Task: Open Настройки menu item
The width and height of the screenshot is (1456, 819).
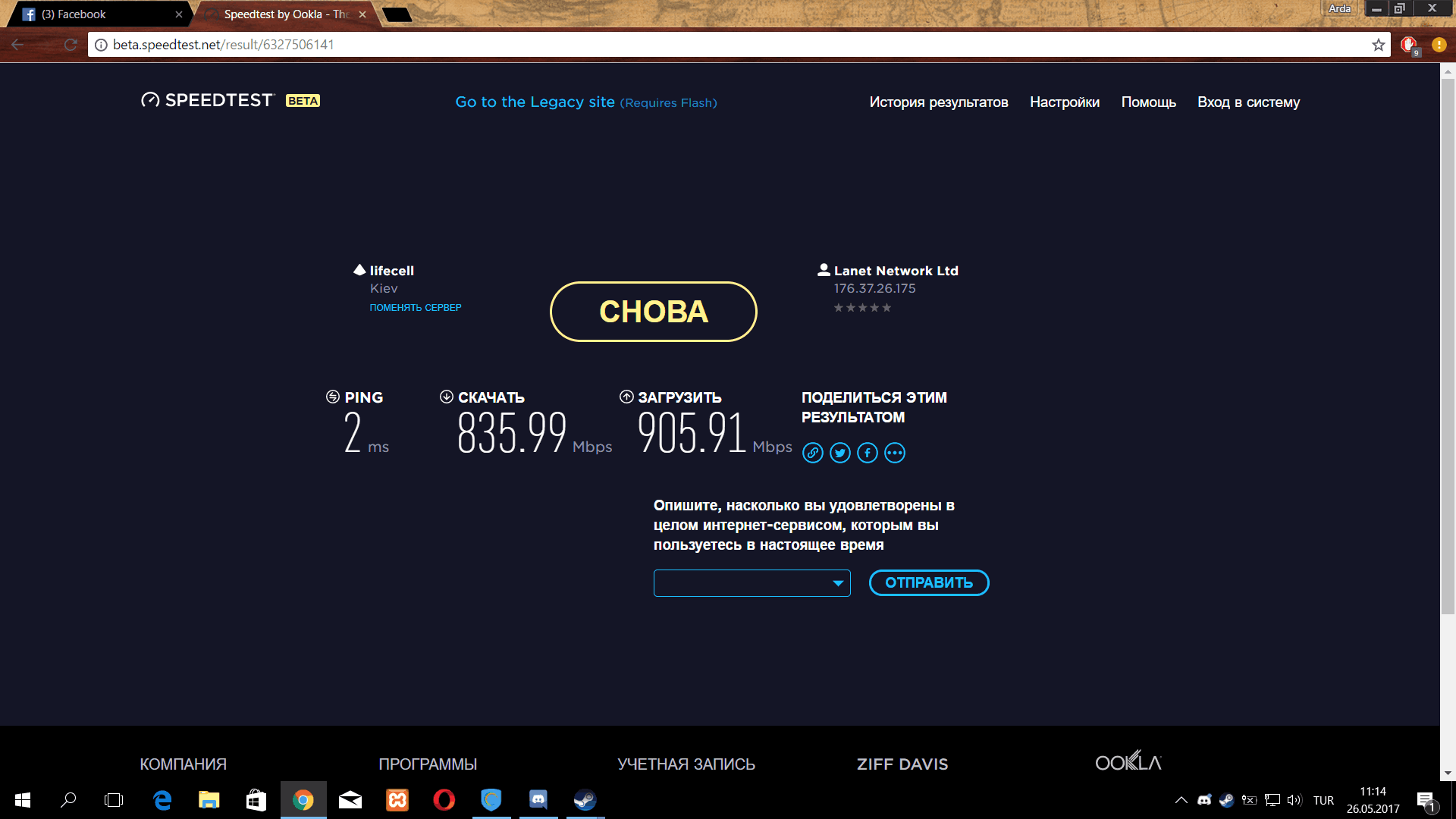Action: click(x=1065, y=102)
